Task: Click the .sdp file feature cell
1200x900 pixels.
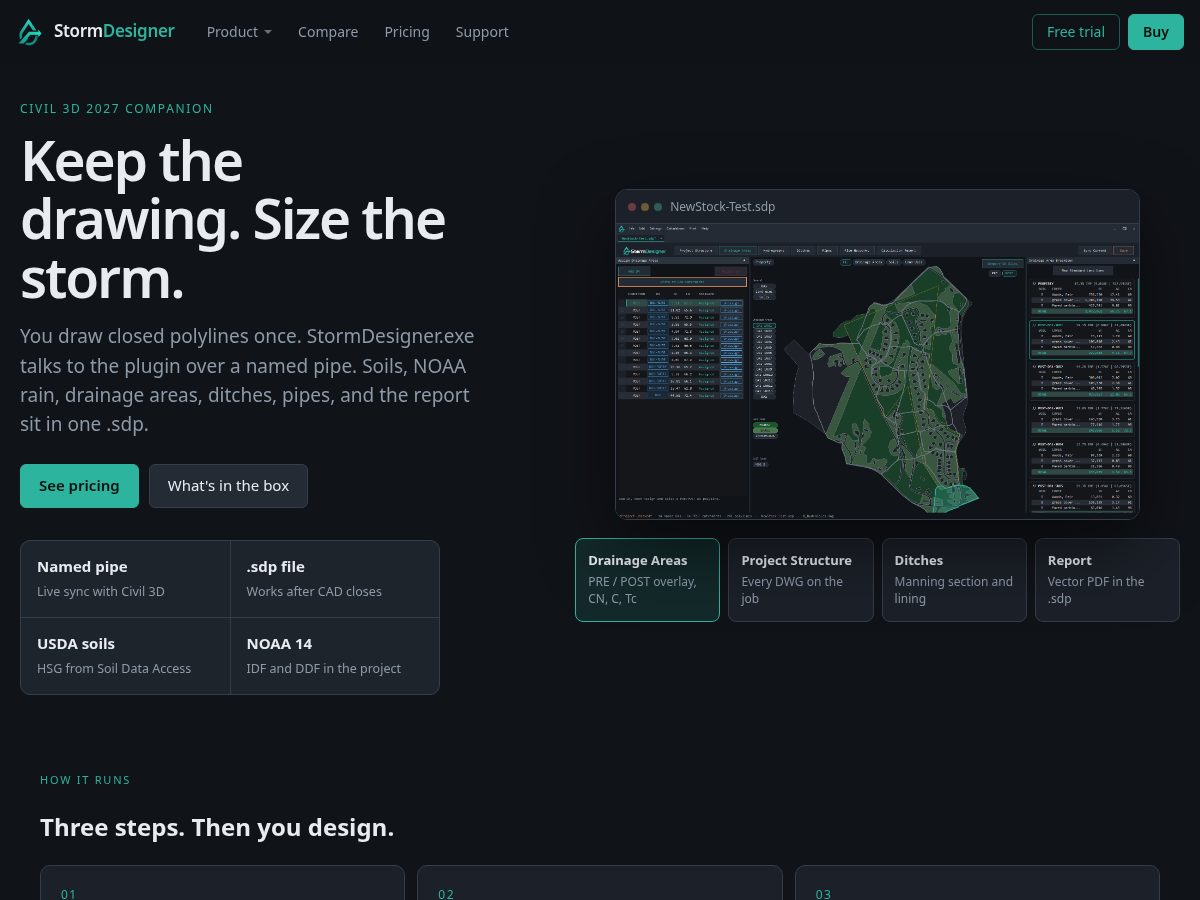Action: [x=335, y=579]
